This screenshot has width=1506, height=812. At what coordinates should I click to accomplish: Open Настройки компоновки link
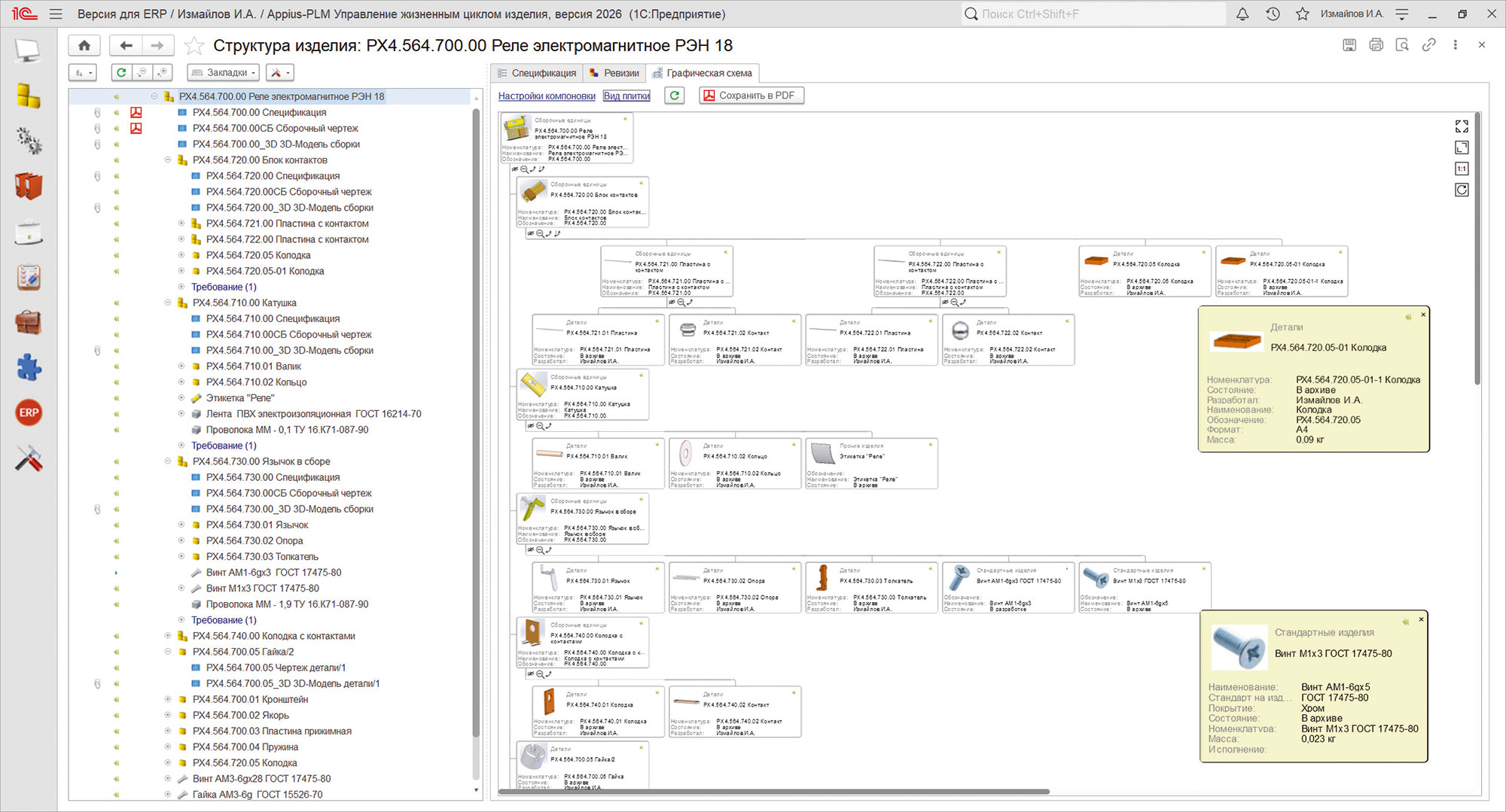point(547,96)
